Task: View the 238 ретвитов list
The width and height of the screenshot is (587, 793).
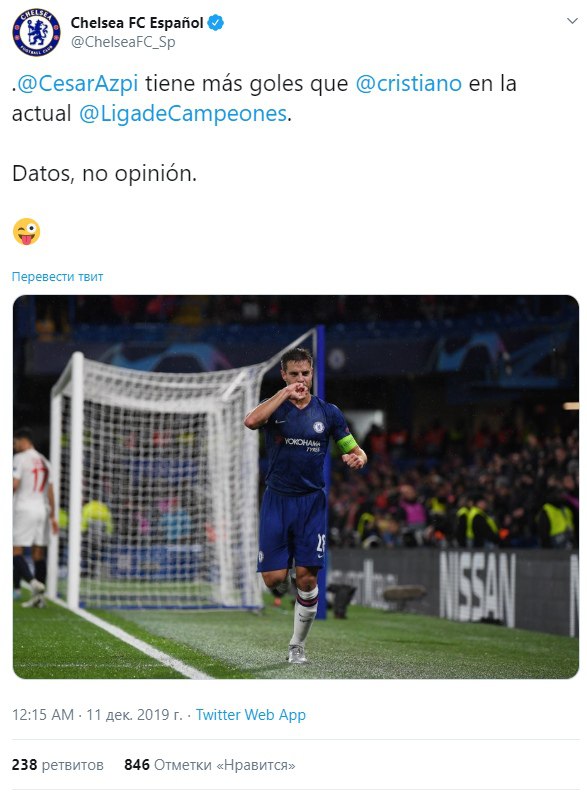Action: (x=58, y=765)
